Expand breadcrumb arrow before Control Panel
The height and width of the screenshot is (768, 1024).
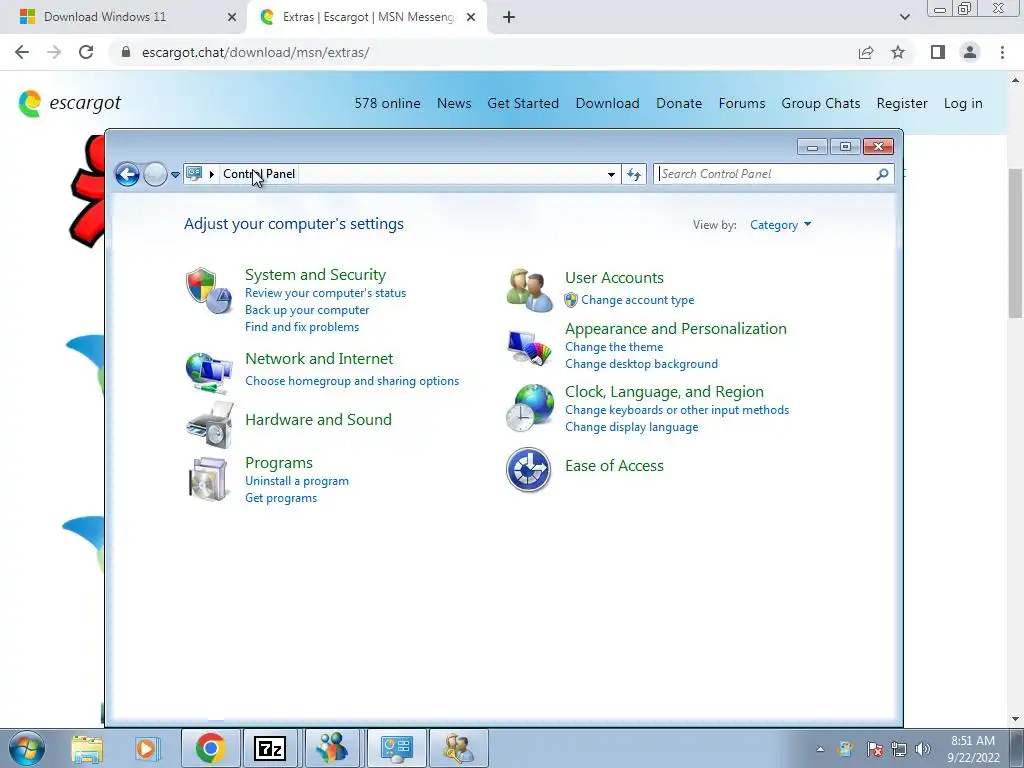(212, 174)
